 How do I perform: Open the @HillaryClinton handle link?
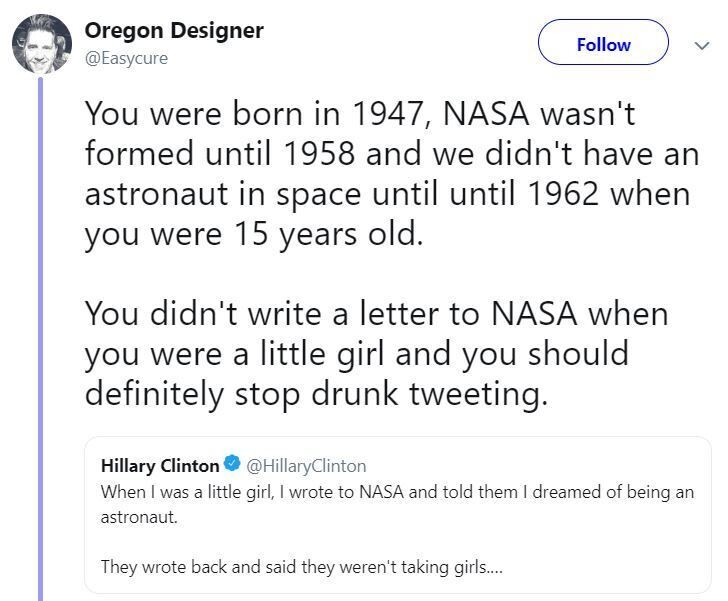point(306,465)
